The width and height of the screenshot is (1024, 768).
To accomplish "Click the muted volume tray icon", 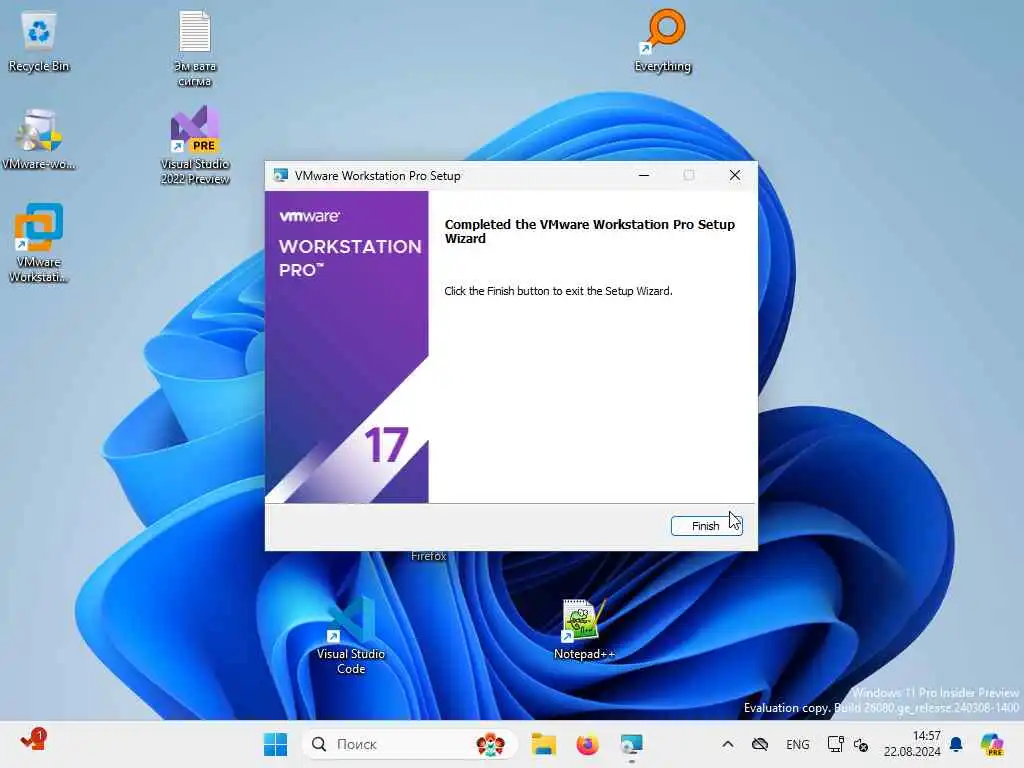I will [x=861, y=744].
